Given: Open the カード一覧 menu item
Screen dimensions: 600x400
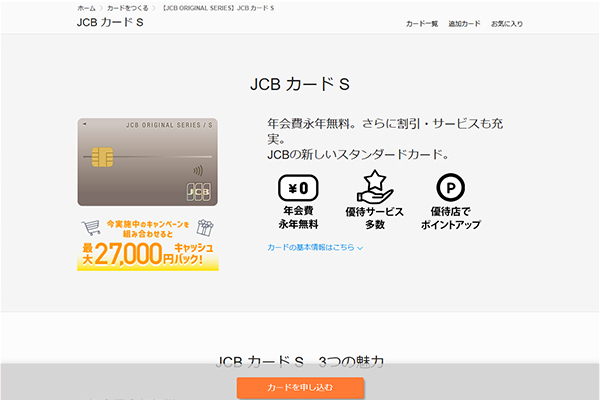Looking at the screenshot, I should click(422, 24).
